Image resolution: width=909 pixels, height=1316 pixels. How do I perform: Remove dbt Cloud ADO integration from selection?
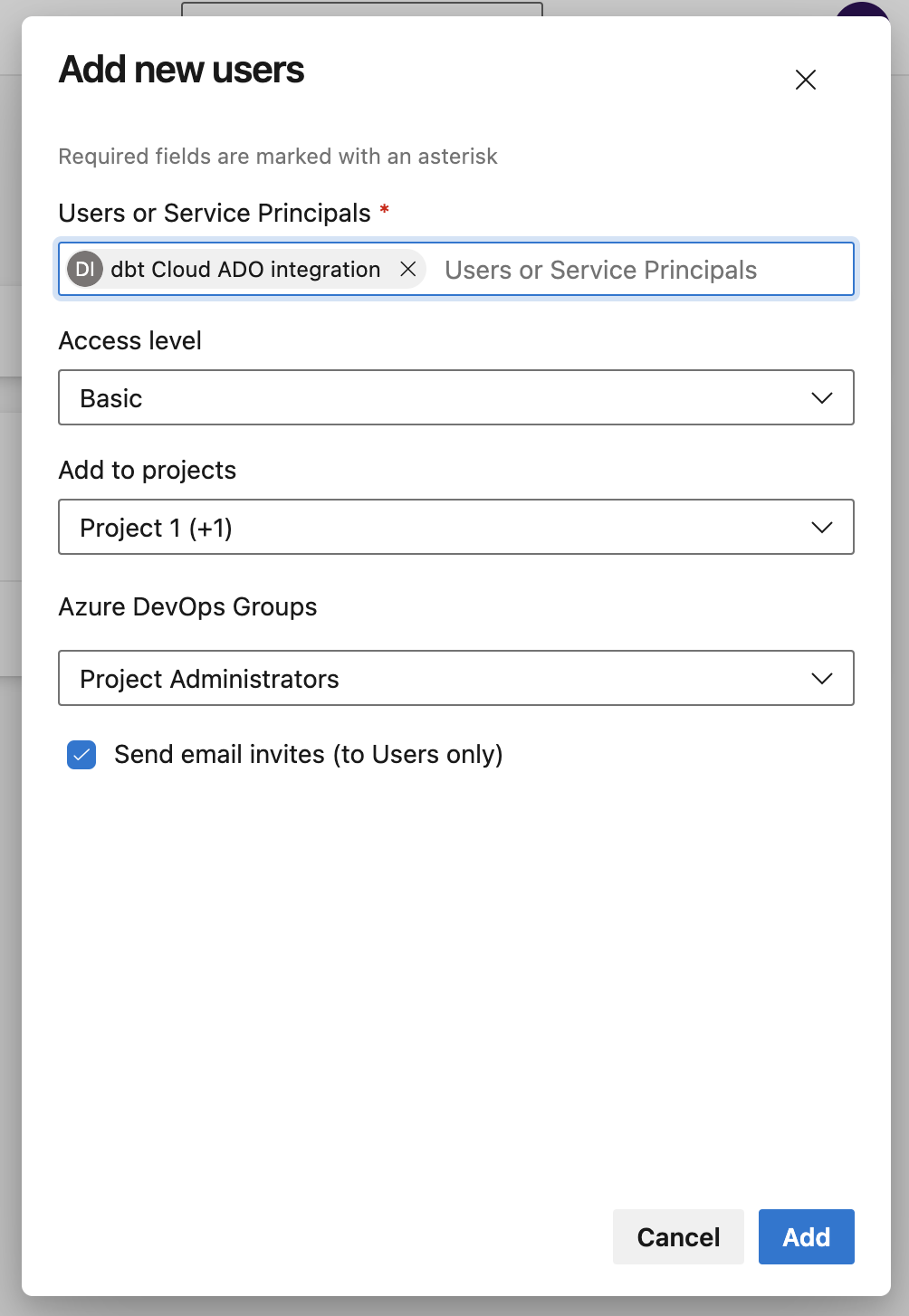click(408, 269)
